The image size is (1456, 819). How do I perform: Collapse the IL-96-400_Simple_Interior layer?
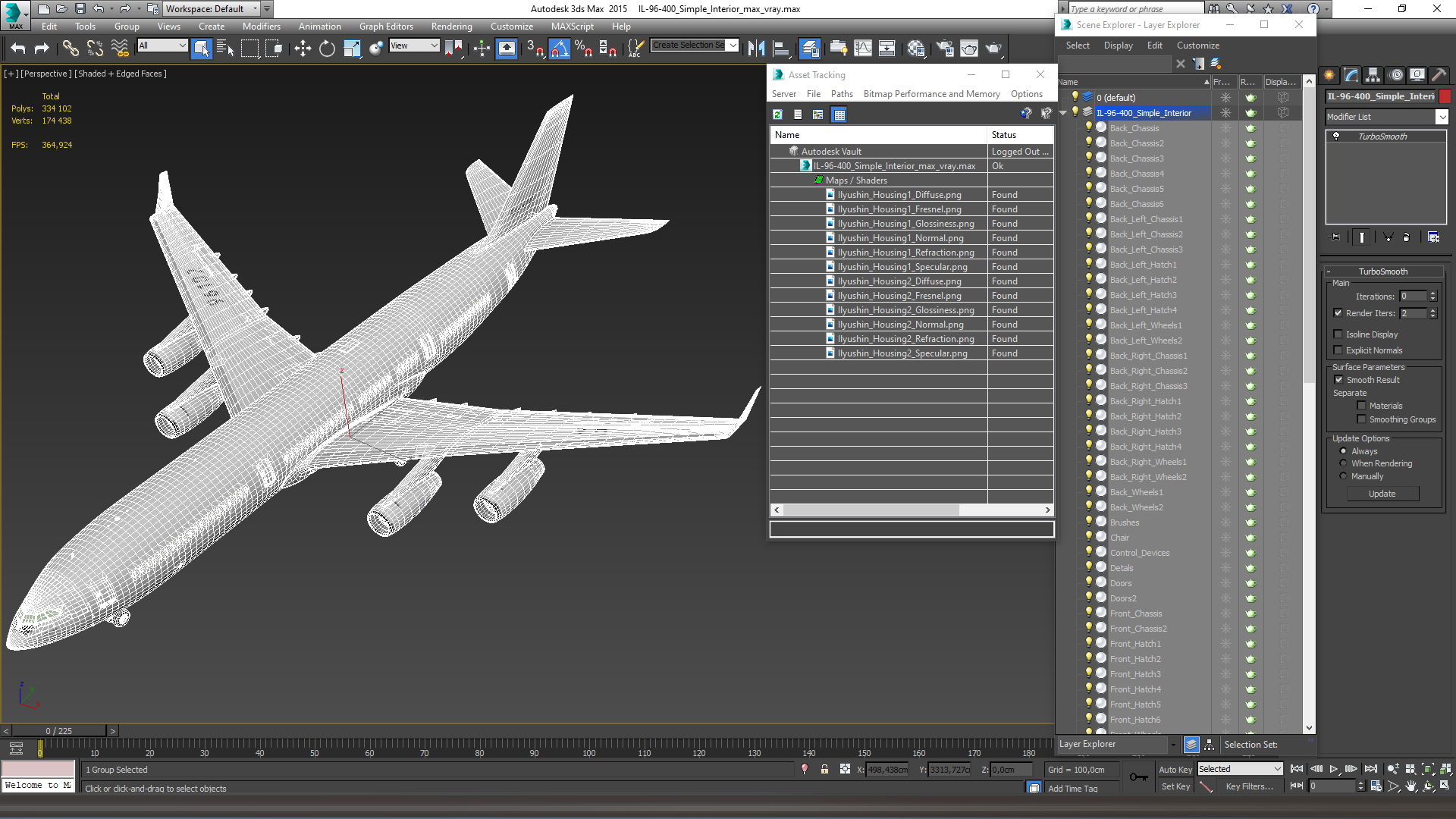(1063, 113)
